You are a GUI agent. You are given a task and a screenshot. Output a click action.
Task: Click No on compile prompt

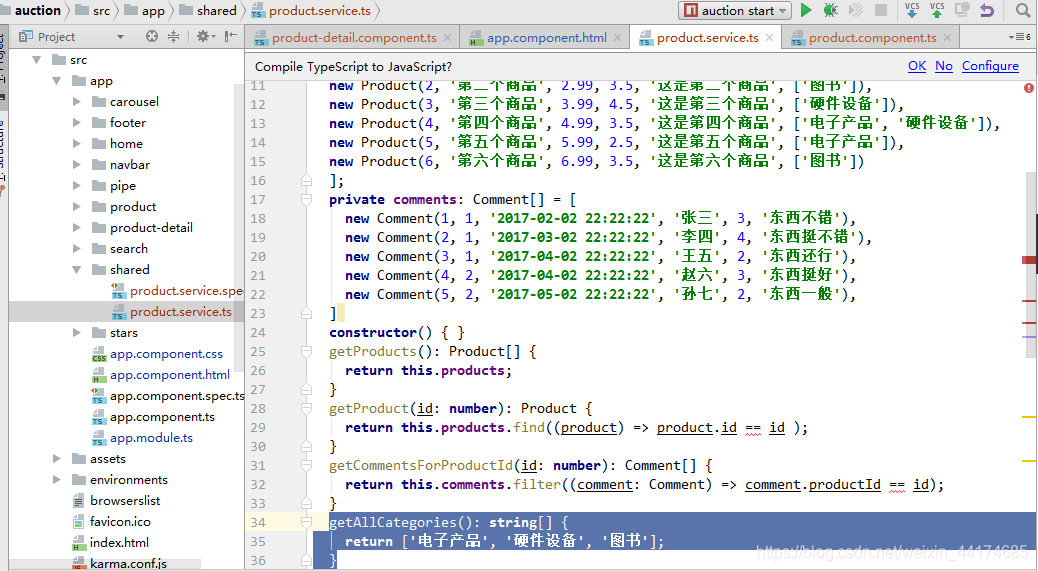click(944, 66)
